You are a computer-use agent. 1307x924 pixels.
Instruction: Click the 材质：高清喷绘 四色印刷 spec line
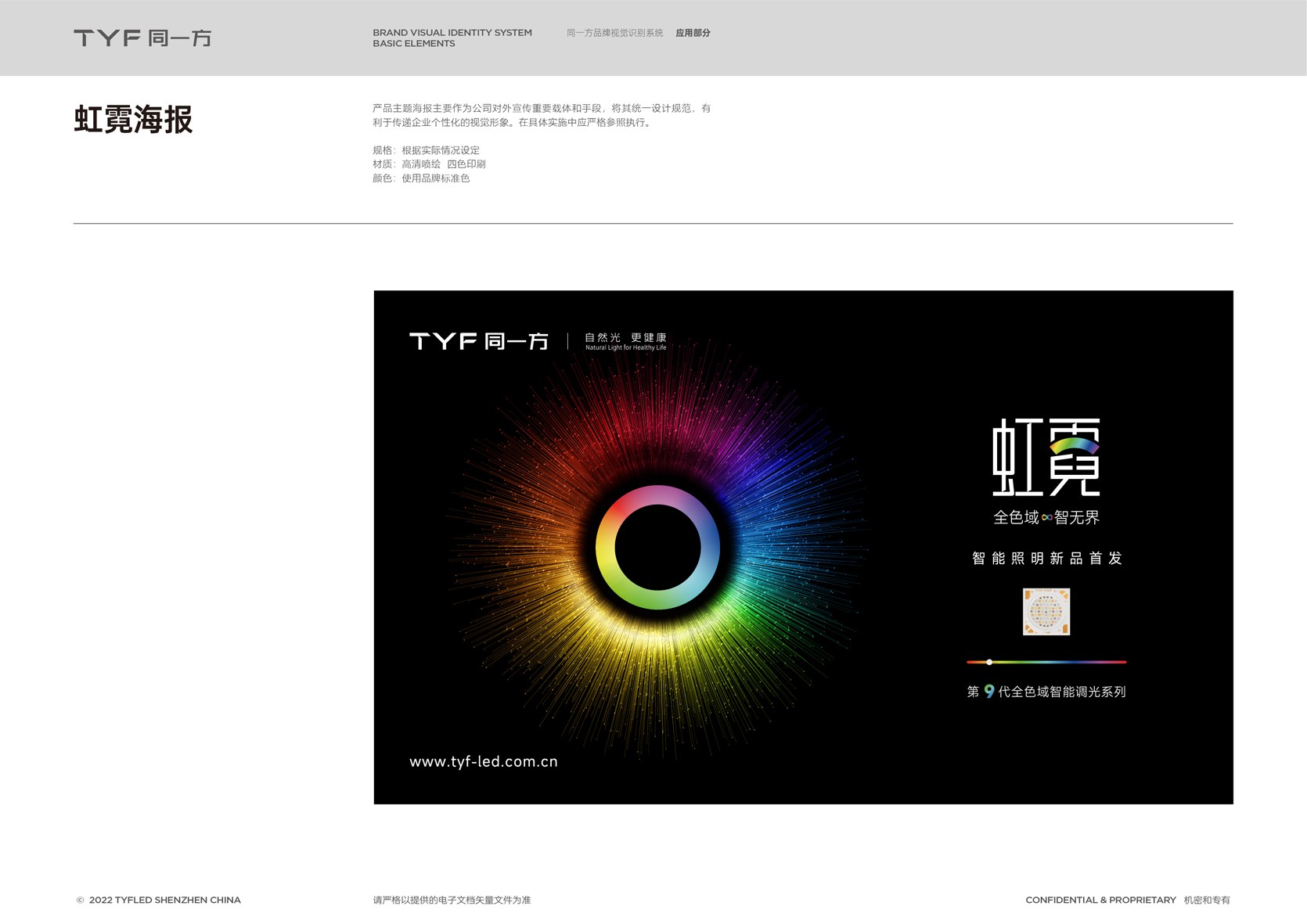(x=429, y=164)
